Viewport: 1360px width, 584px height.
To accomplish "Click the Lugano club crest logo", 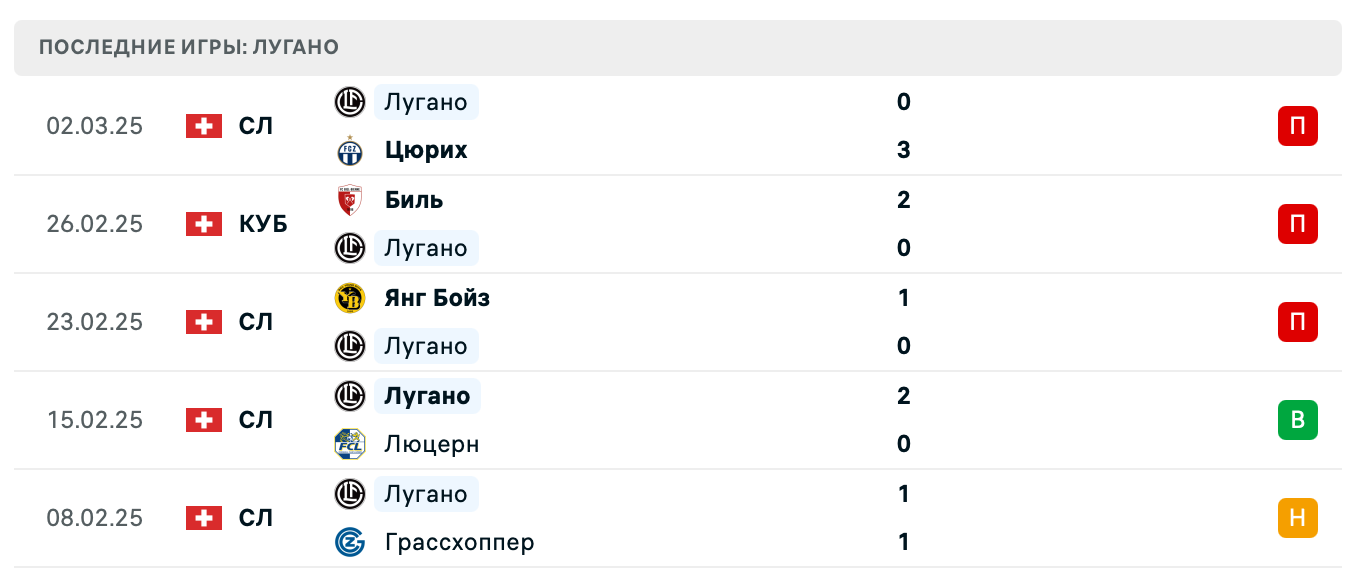I will coord(349,101).
